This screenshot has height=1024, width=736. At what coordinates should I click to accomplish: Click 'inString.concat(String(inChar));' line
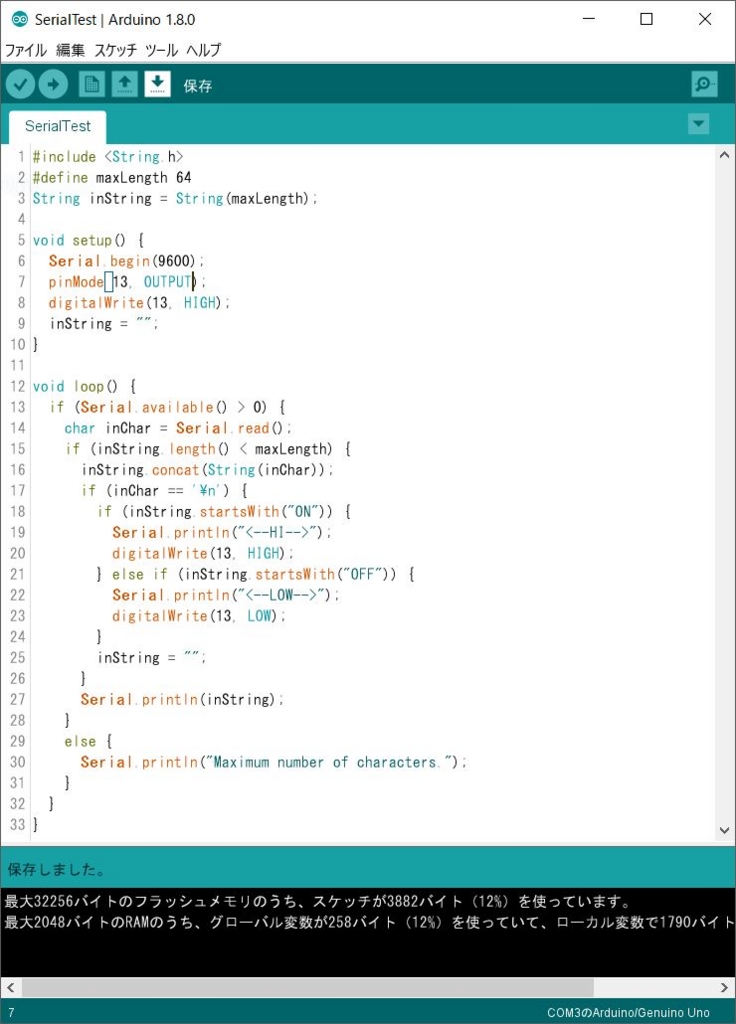point(207,470)
